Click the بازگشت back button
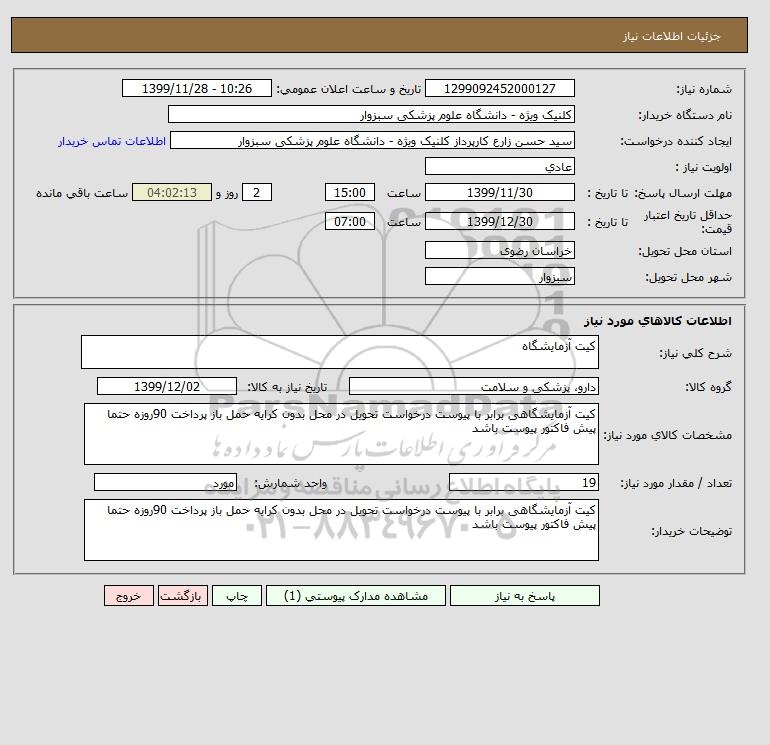770x745 pixels. [x=183, y=596]
